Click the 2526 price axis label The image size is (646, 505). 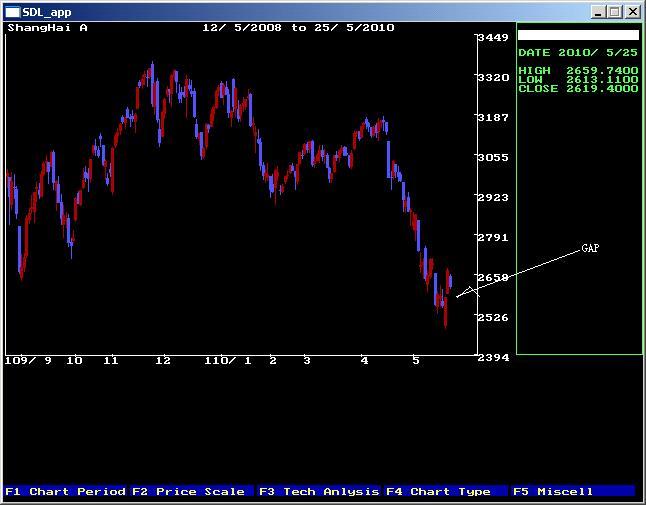pos(493,317)
